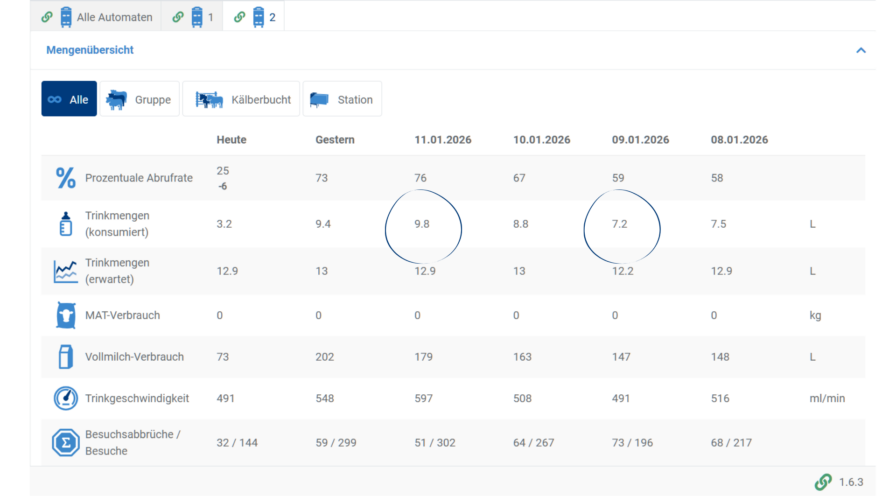Click the baby bottle icon for Trinkmengen konsumiert
Image resolution: width=882 pixels, height=496 pixels.
[x=65, y=224]
